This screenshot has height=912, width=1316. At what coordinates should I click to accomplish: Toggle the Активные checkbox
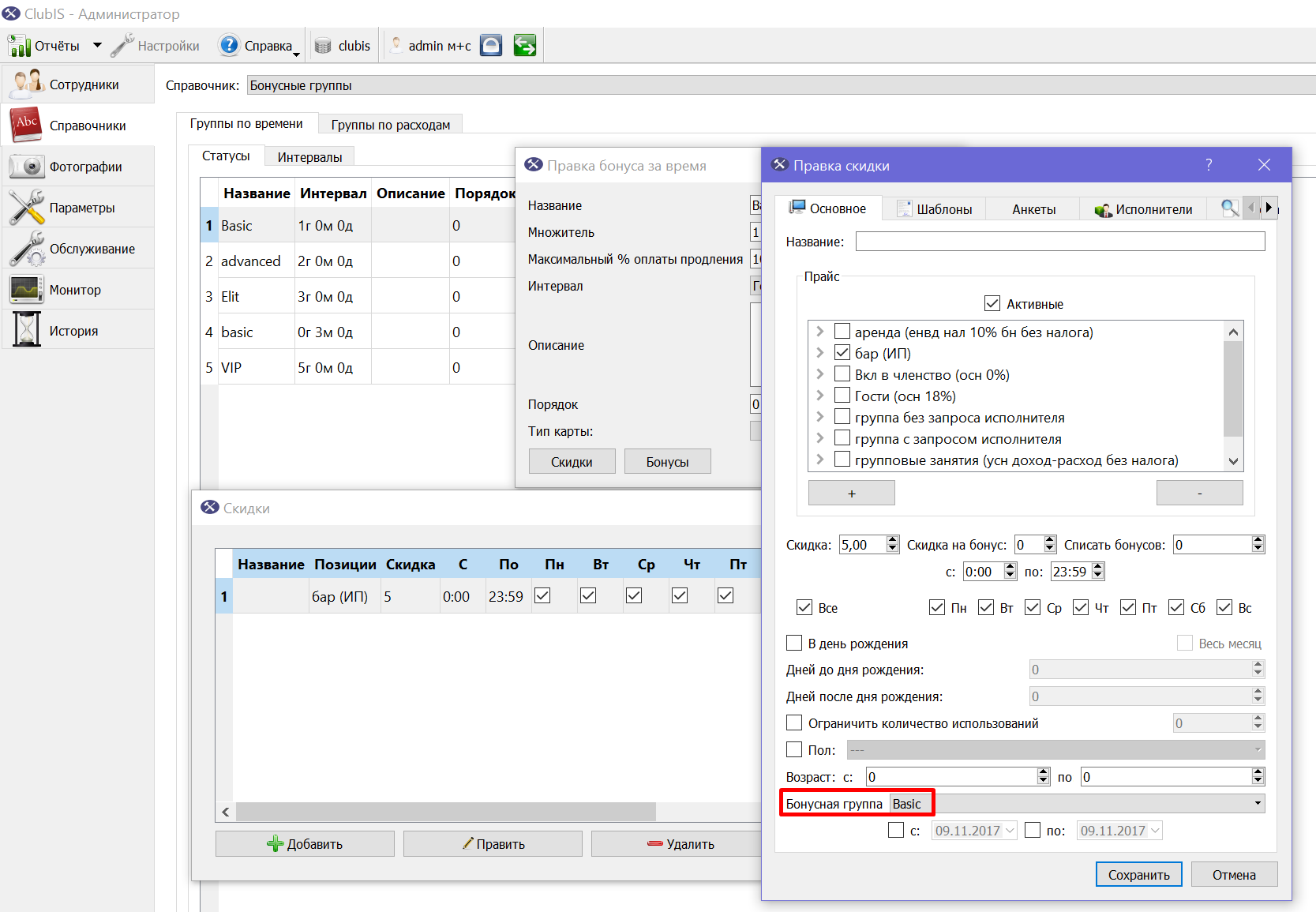pyautogui.click(x=992, y=304)
